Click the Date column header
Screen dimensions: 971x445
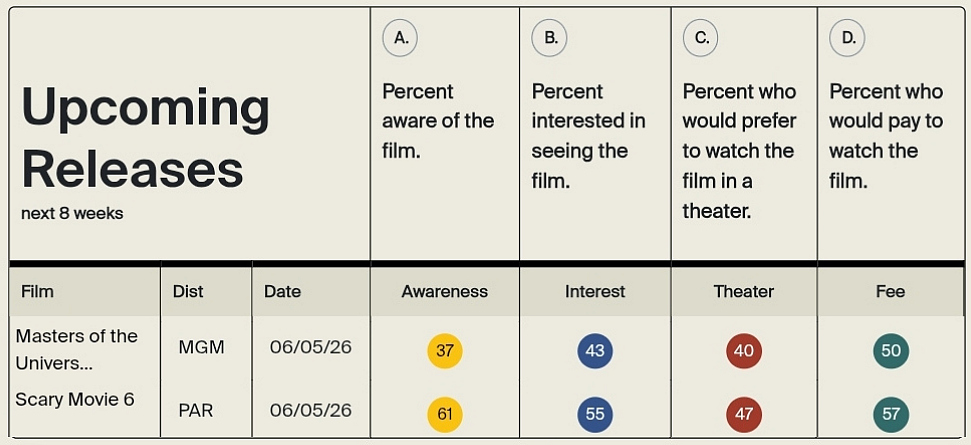pos(282,292)
